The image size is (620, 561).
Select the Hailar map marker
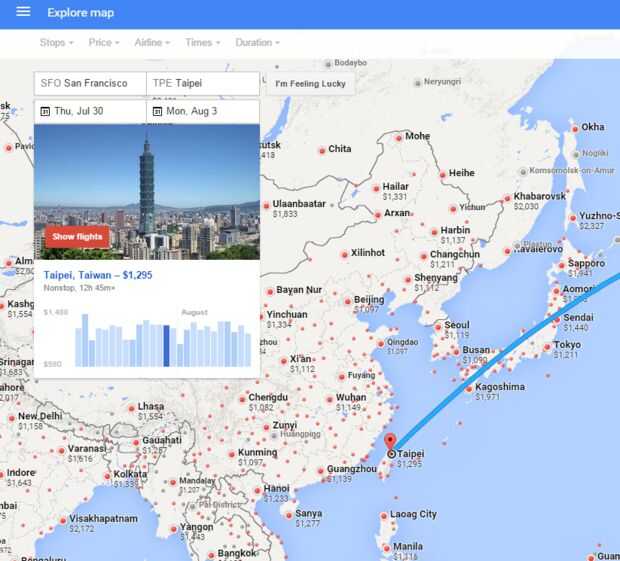click(376, 189)
